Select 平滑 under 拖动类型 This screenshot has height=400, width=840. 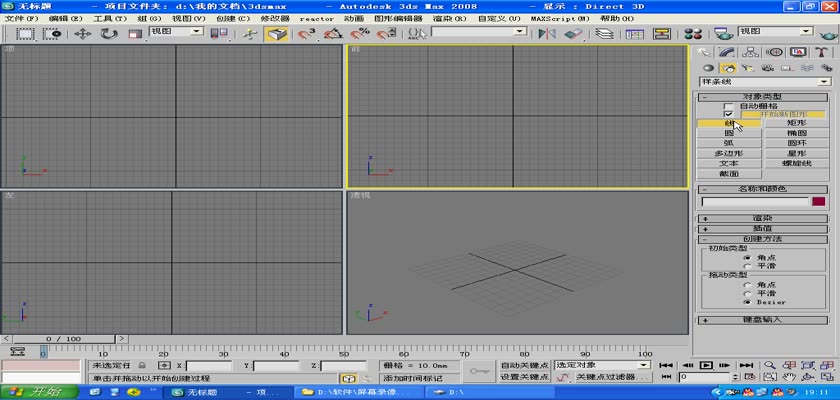pos(747,293)
